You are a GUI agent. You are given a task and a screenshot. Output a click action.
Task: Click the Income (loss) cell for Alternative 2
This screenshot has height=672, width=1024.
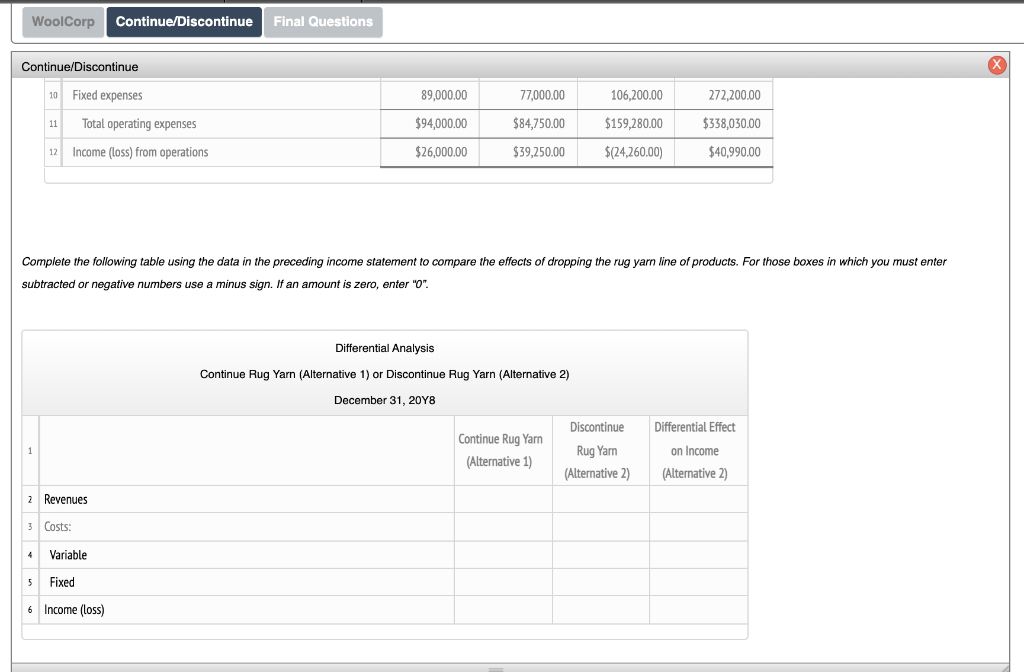point(600,610)
